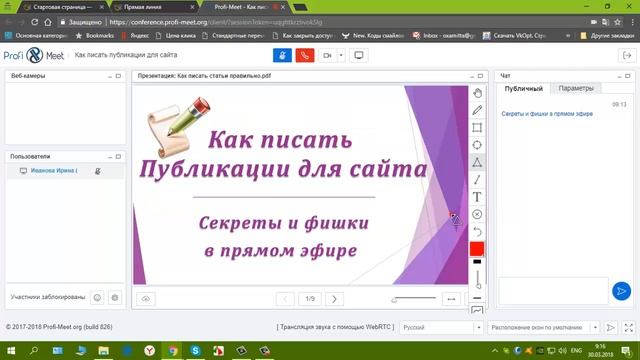Viewport: 640px width, 360px height.
Task: Adjust the presentation zoom slider
Action: (x=413, y=299)
